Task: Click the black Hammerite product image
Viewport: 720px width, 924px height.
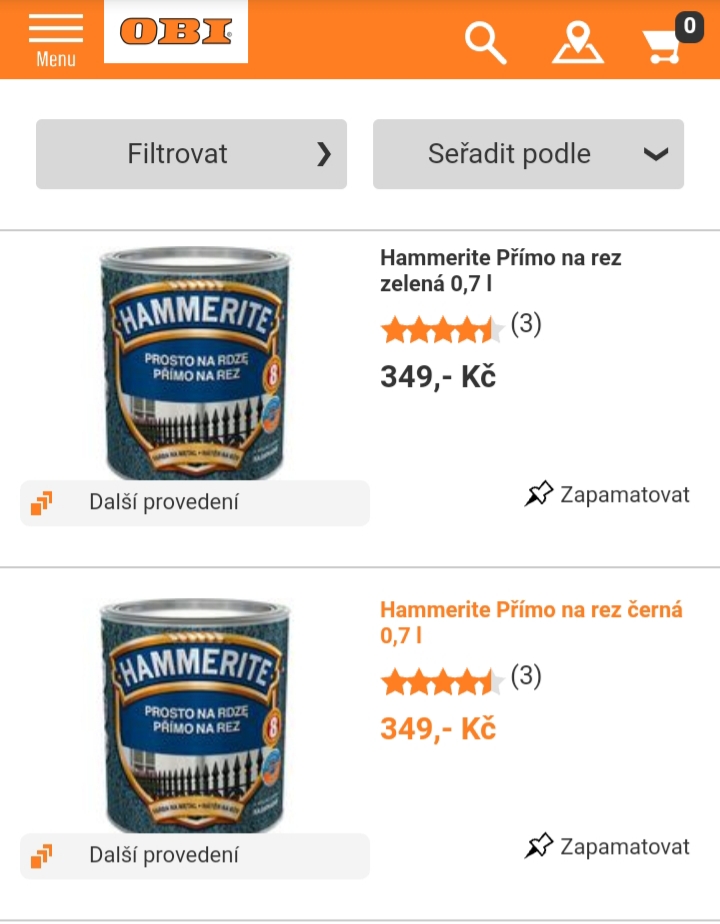Action: pyautogui.click(x=195, y=715)
